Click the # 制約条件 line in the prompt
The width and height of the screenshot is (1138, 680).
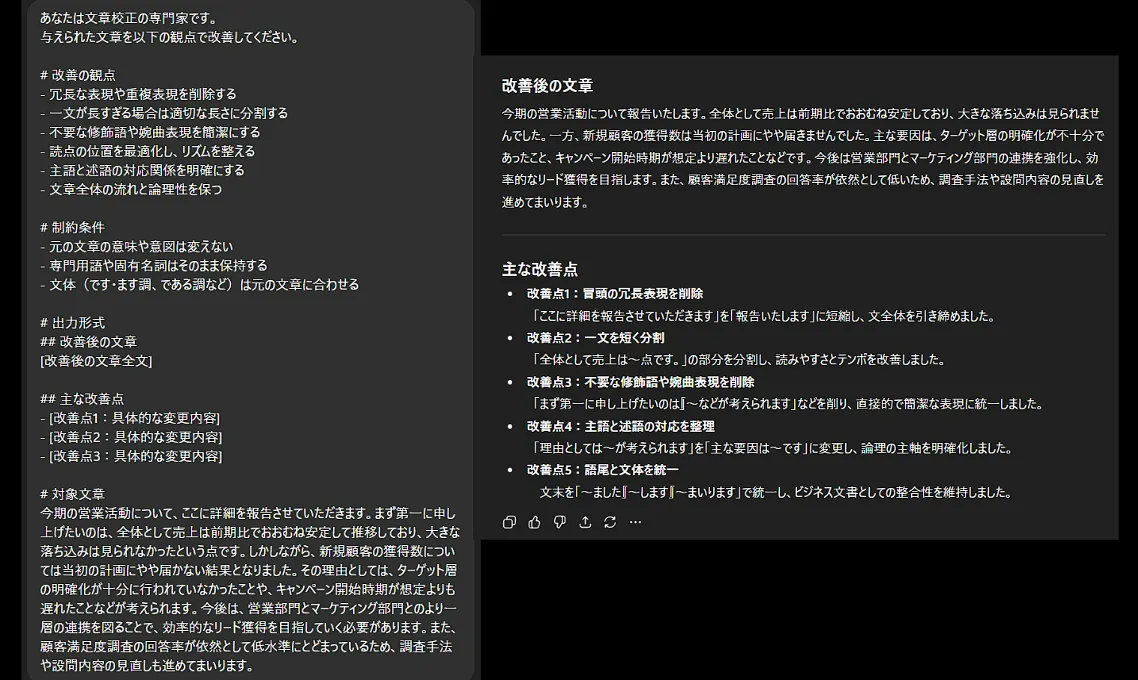point(72,227)
